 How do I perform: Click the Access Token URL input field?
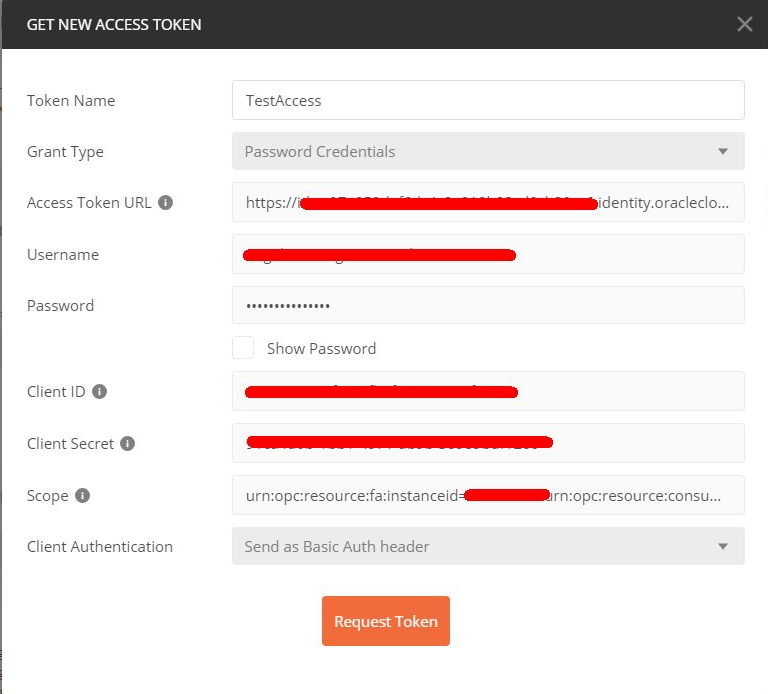(x=488, y=202)
